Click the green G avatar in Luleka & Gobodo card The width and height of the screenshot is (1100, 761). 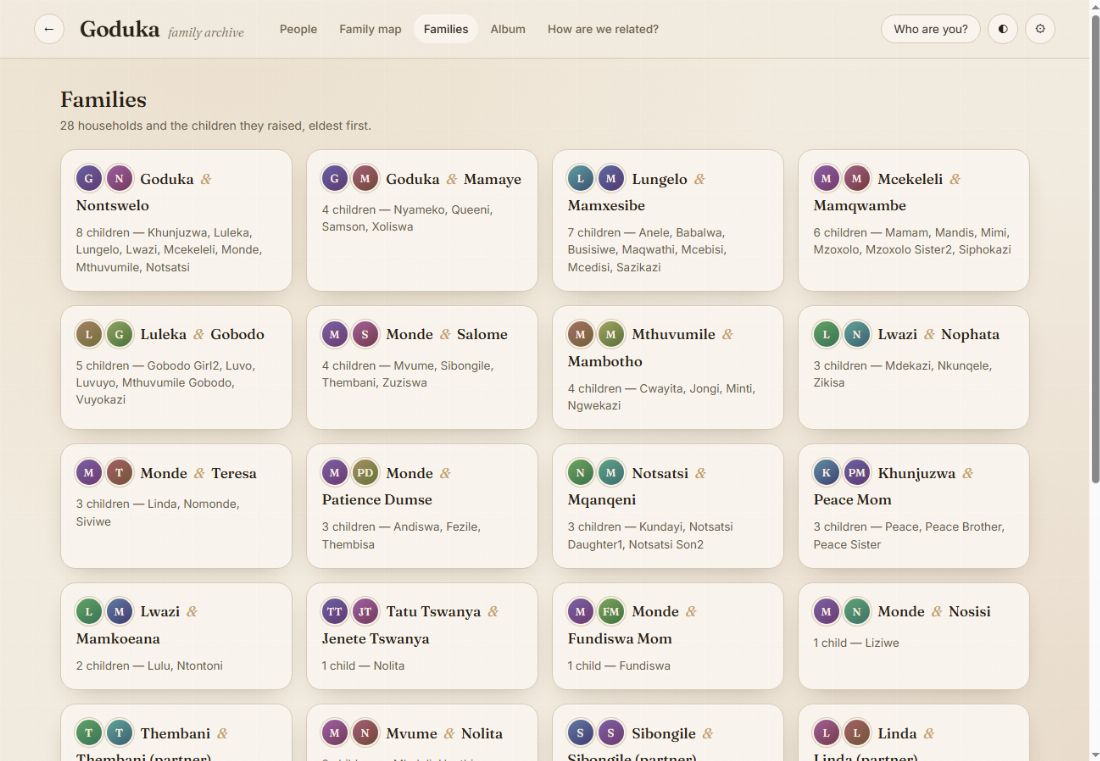click(x=119, y=334)
